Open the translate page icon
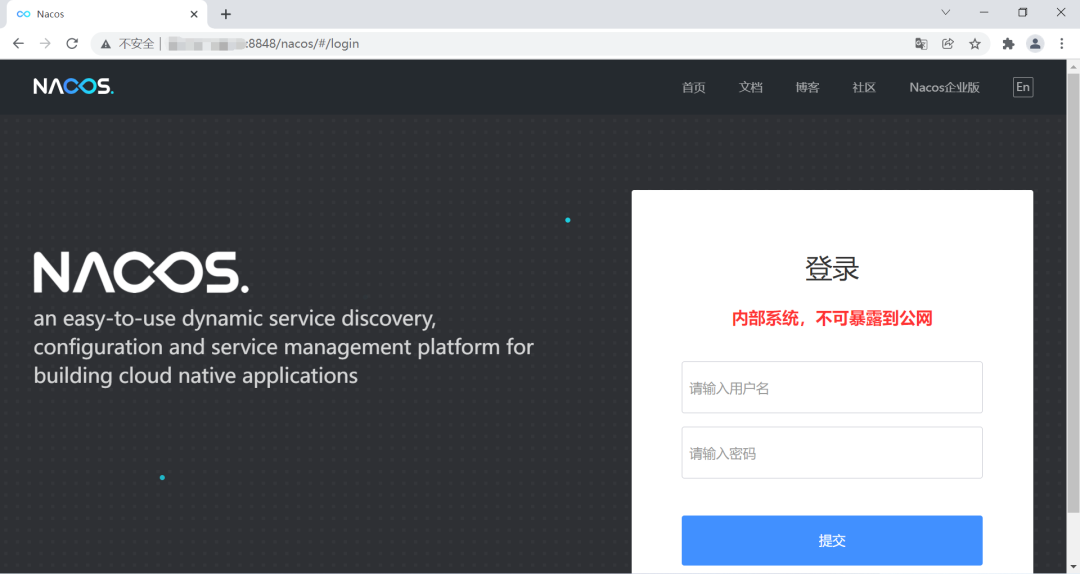1080x574 pixels. 921,43
